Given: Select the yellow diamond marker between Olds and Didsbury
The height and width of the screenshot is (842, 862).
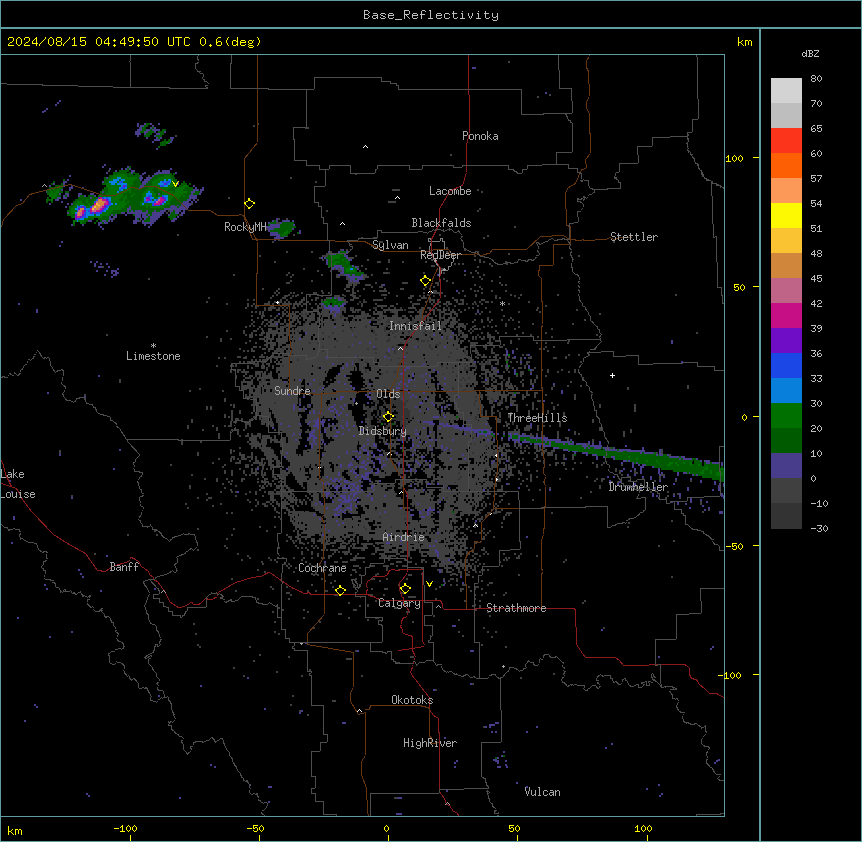Looking at the screenshot, I should (x=388, y=416).
